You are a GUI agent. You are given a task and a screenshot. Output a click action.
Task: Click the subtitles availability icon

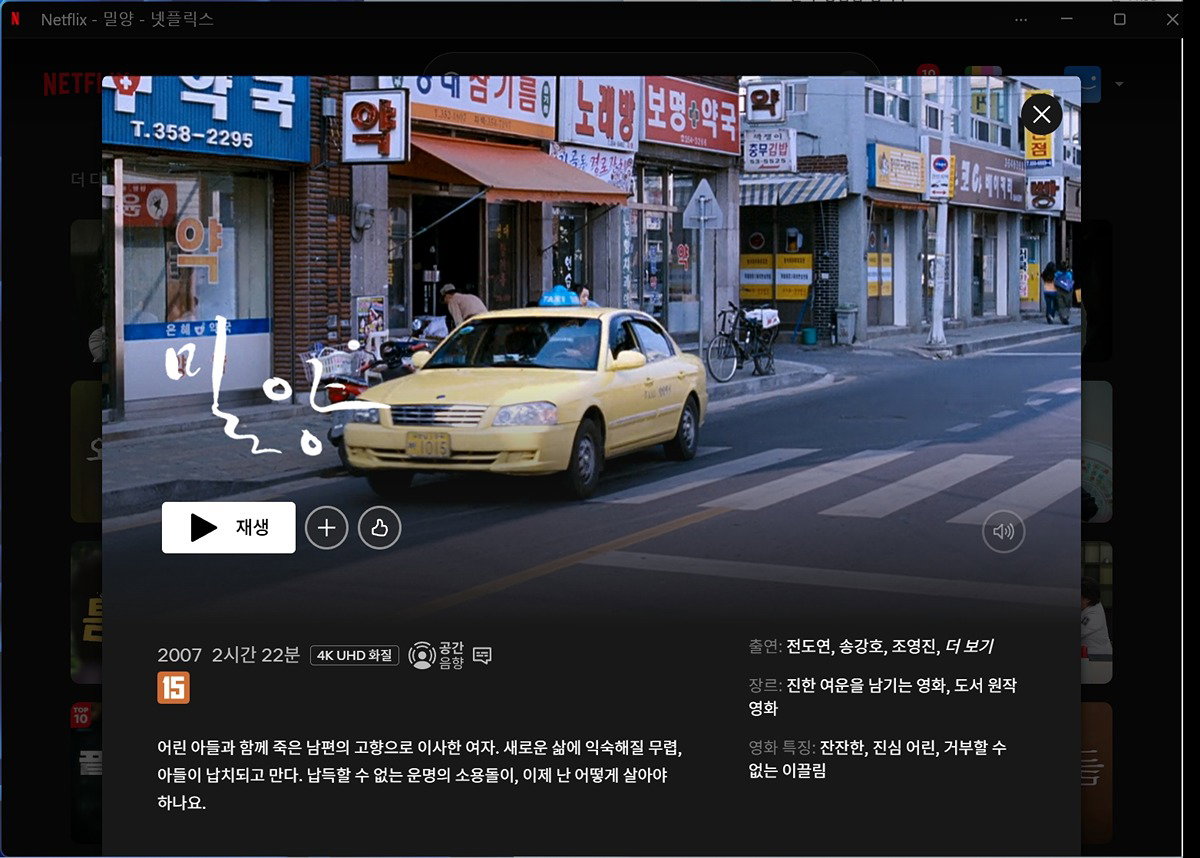point(482,656)
